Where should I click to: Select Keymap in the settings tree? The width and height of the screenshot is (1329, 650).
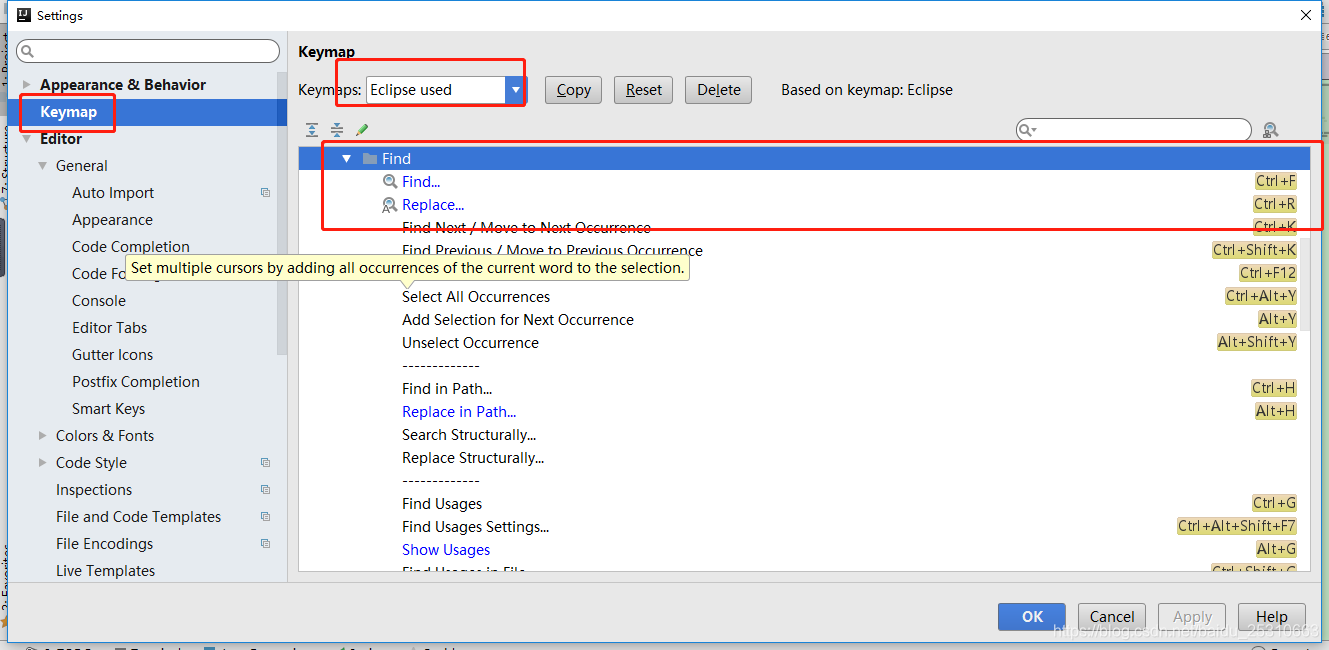pos(68,112)
